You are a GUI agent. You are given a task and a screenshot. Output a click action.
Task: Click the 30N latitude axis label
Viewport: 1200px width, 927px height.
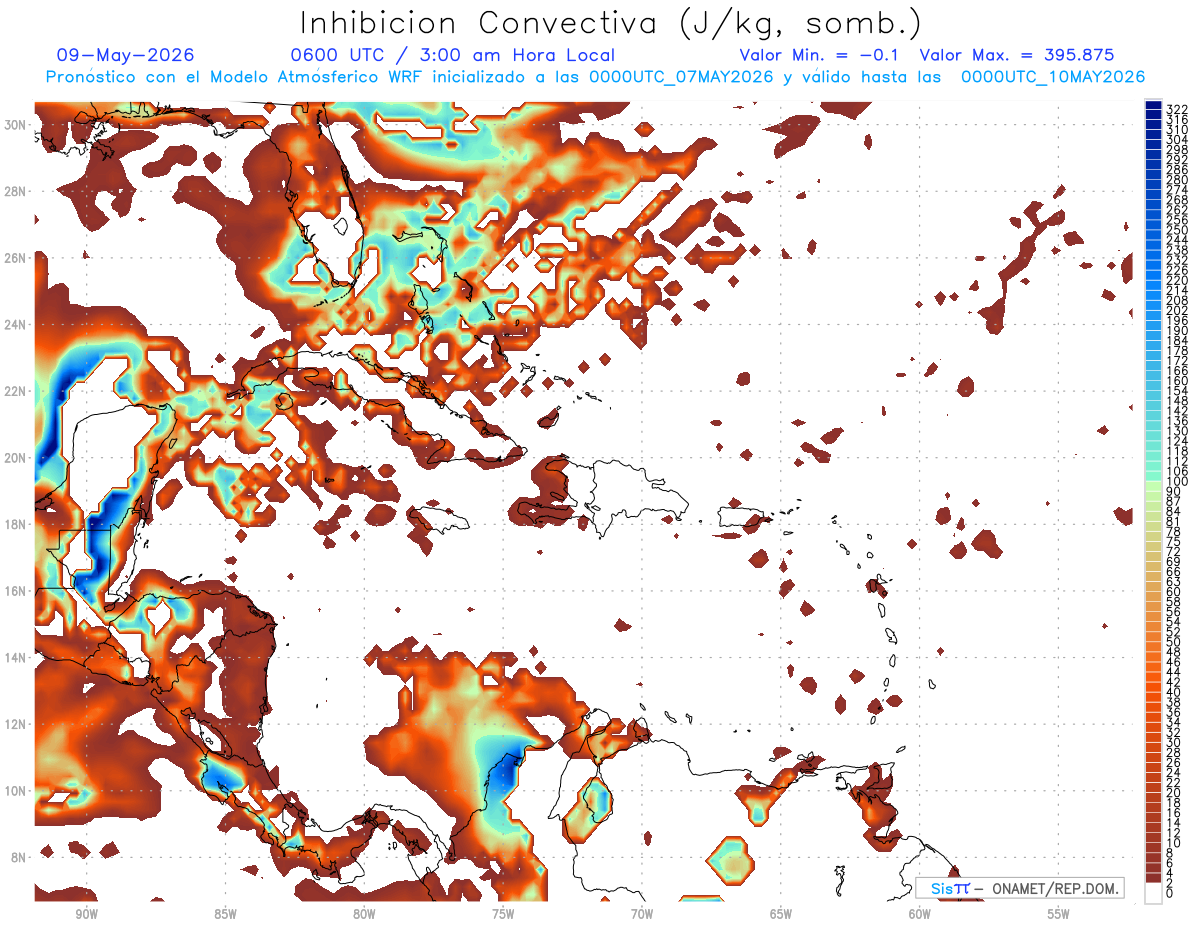pos(16,124)
